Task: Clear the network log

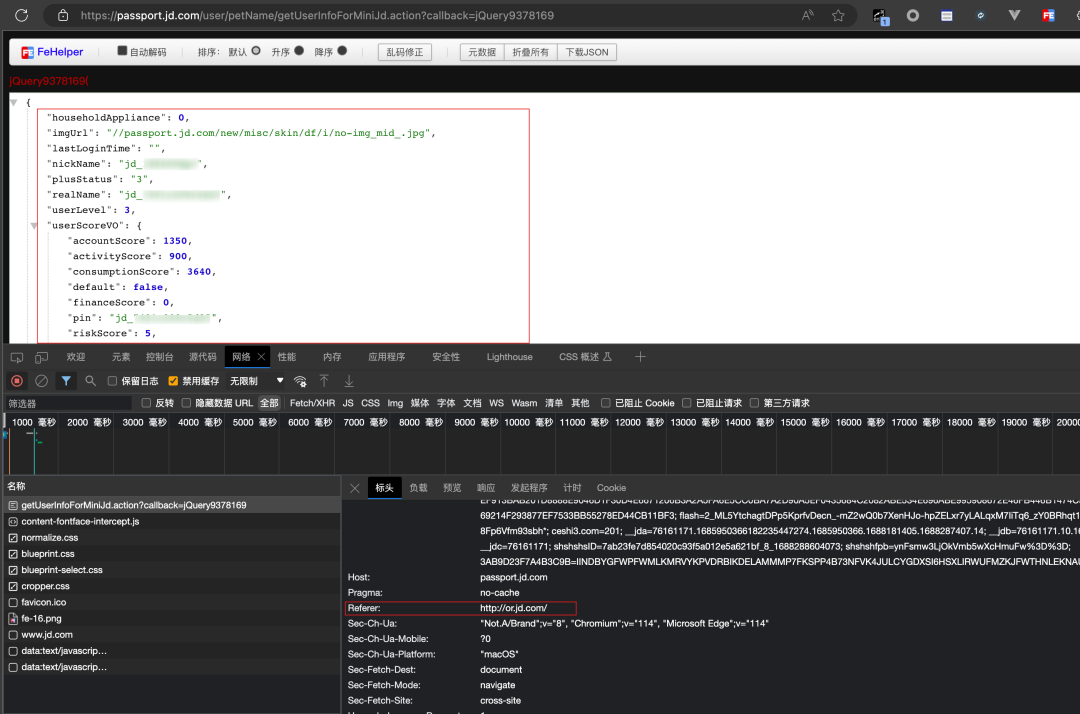Action: 41,381
